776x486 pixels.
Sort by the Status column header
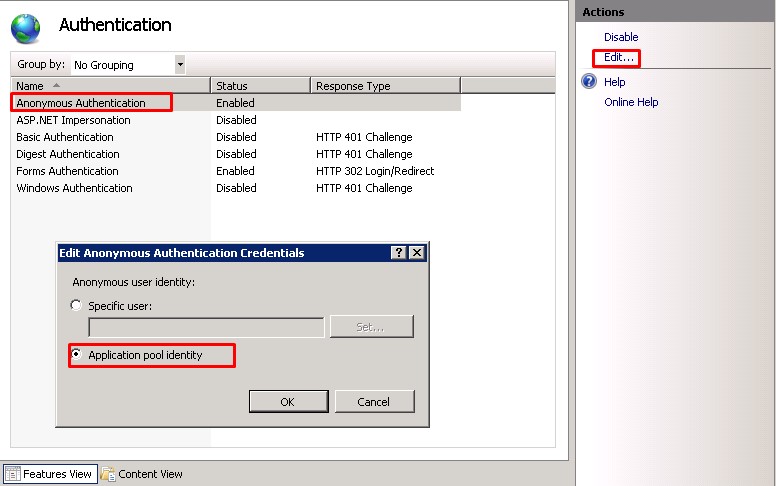coord(260,86)
